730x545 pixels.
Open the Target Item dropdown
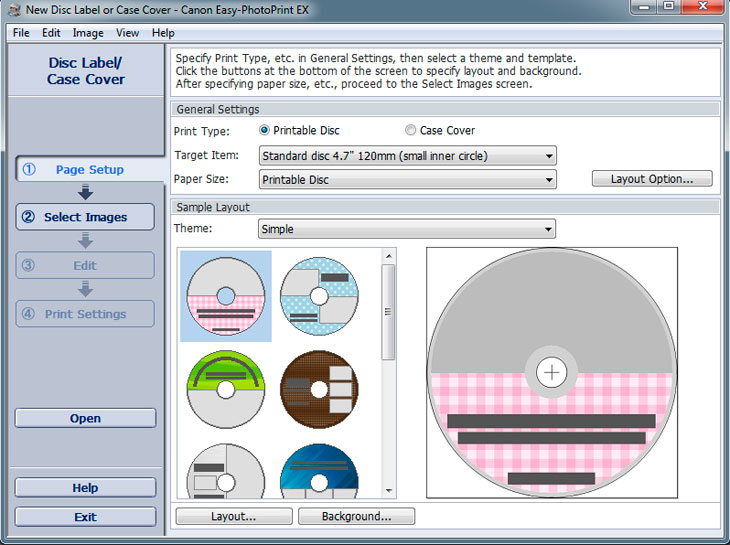(x=407, y=156)
